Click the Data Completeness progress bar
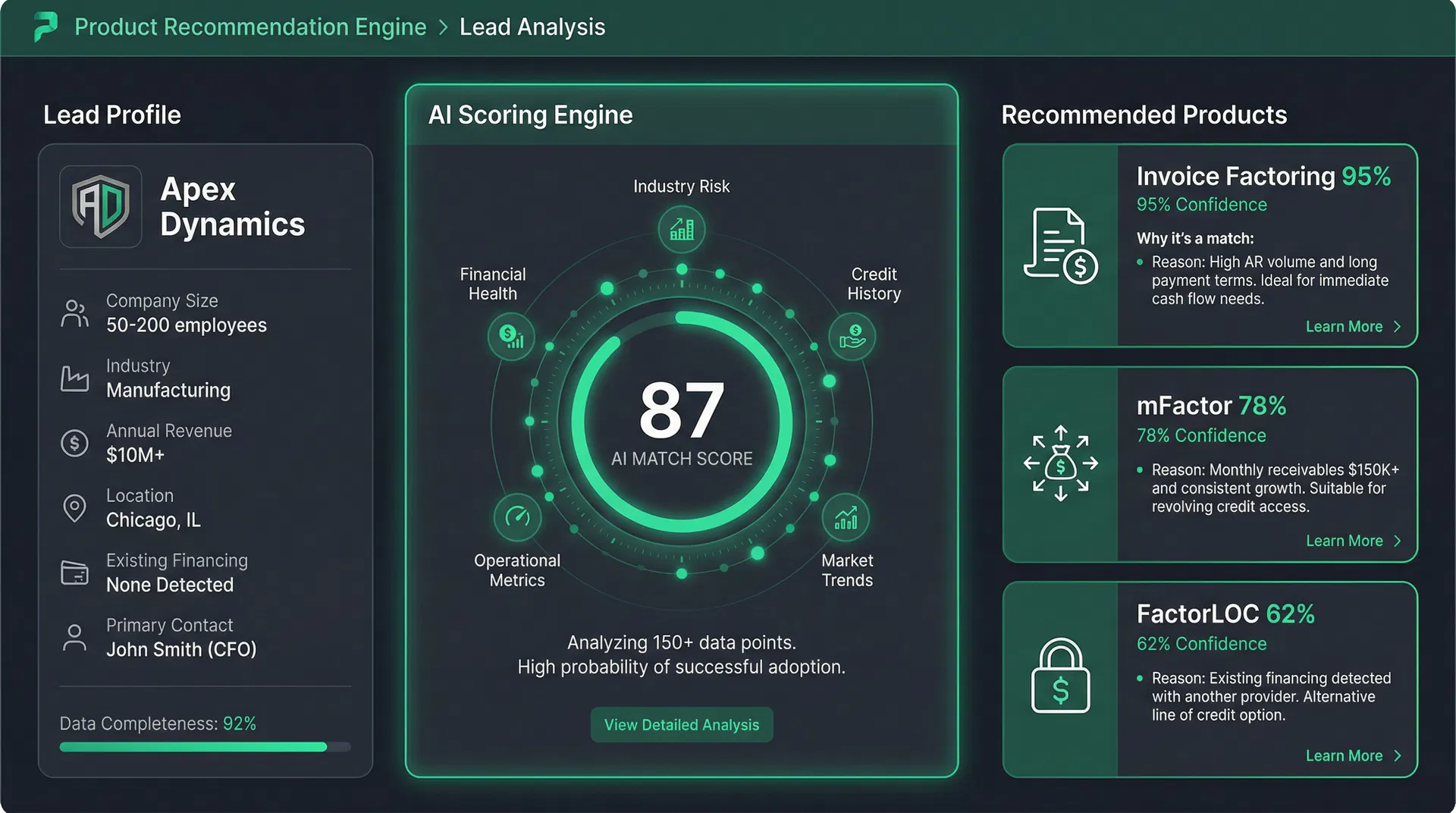Viewport: 1456px width, 813px height. [205, 747]
